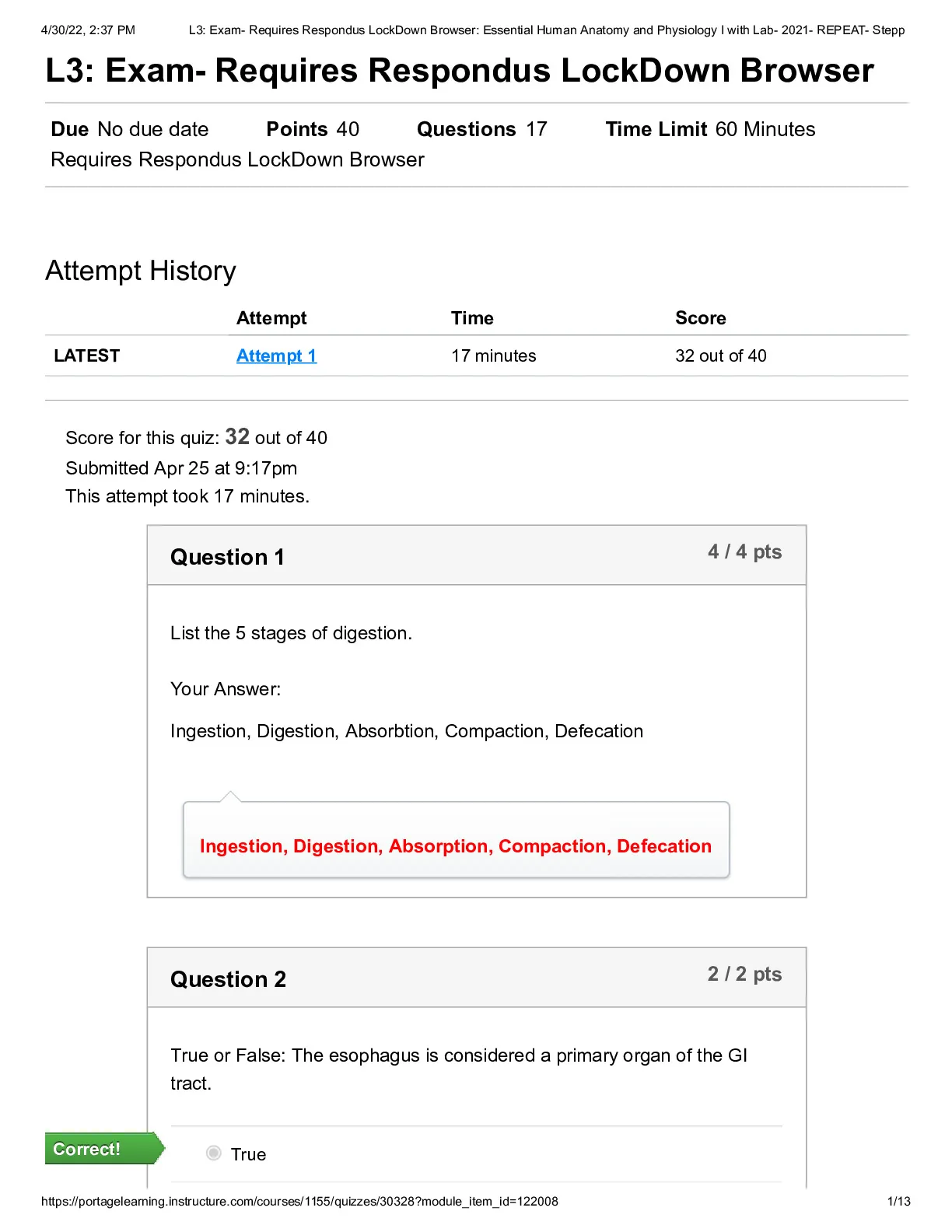The width and height of the screenshot is (952, 1232).
Task: Click the Question 2 header
Action: pos(228,979)
